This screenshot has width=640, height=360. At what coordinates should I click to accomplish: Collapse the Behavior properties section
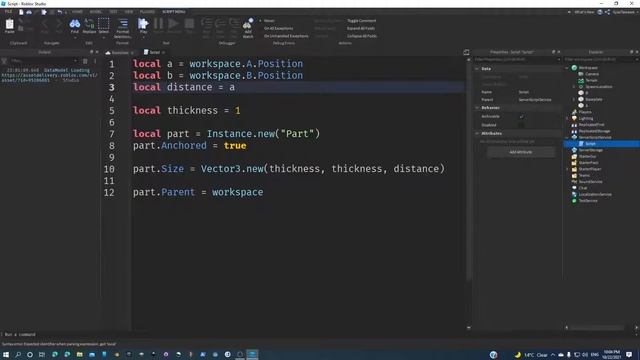(x=477, y=108)
